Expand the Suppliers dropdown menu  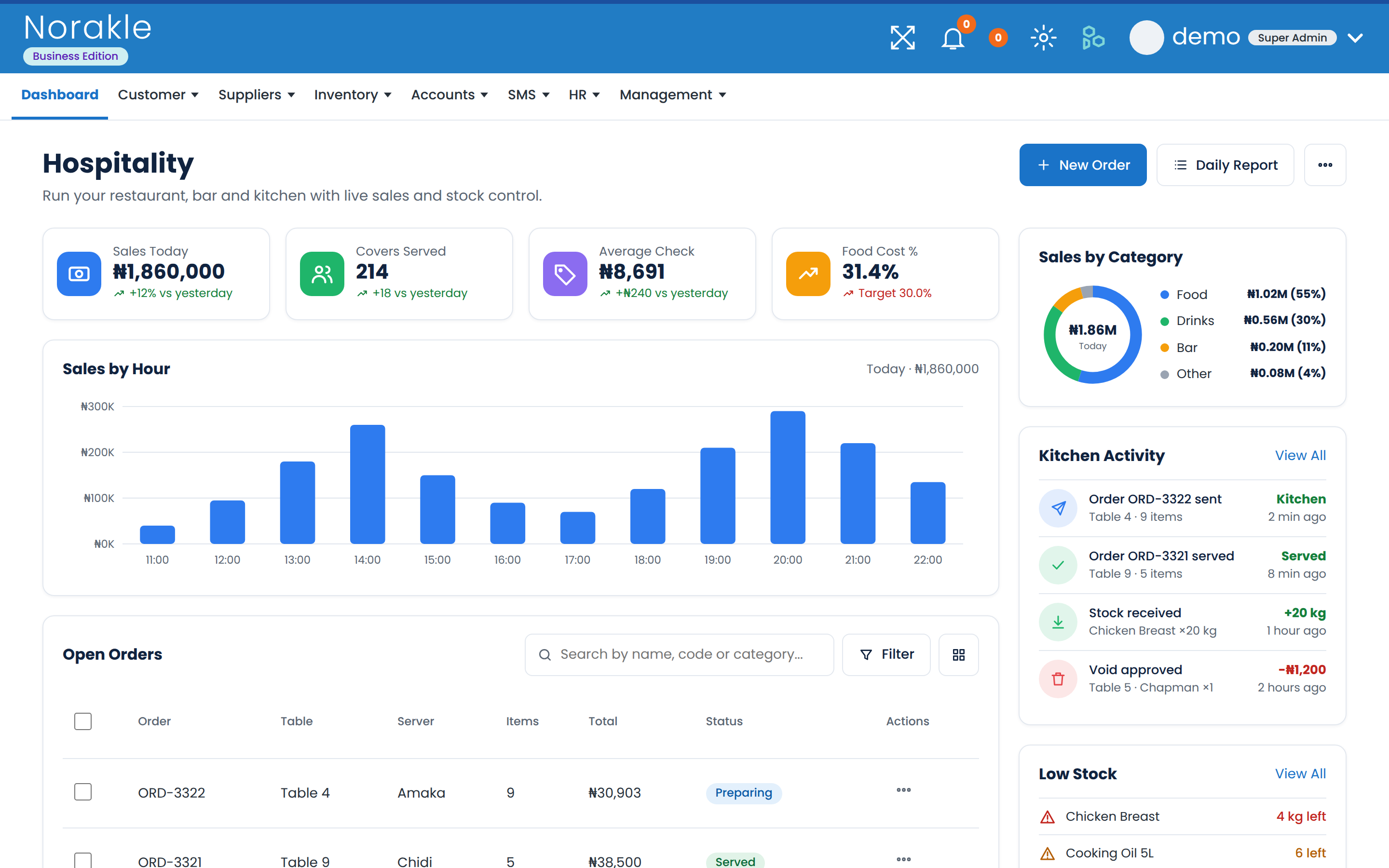tap(257, 95)
